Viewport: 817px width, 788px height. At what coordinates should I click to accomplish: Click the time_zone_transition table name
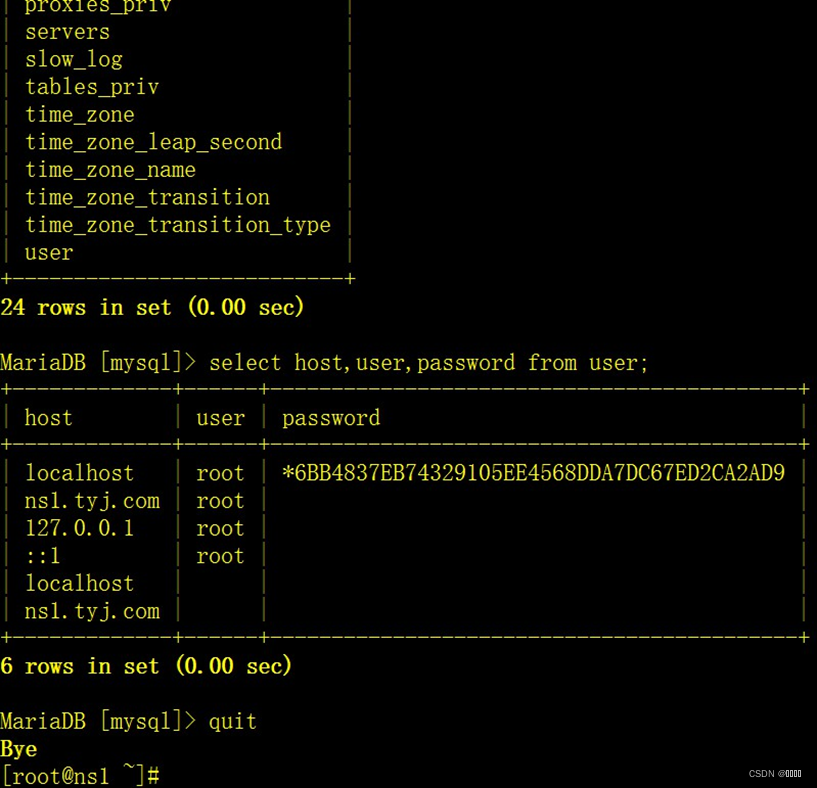(x=147, y=197)
